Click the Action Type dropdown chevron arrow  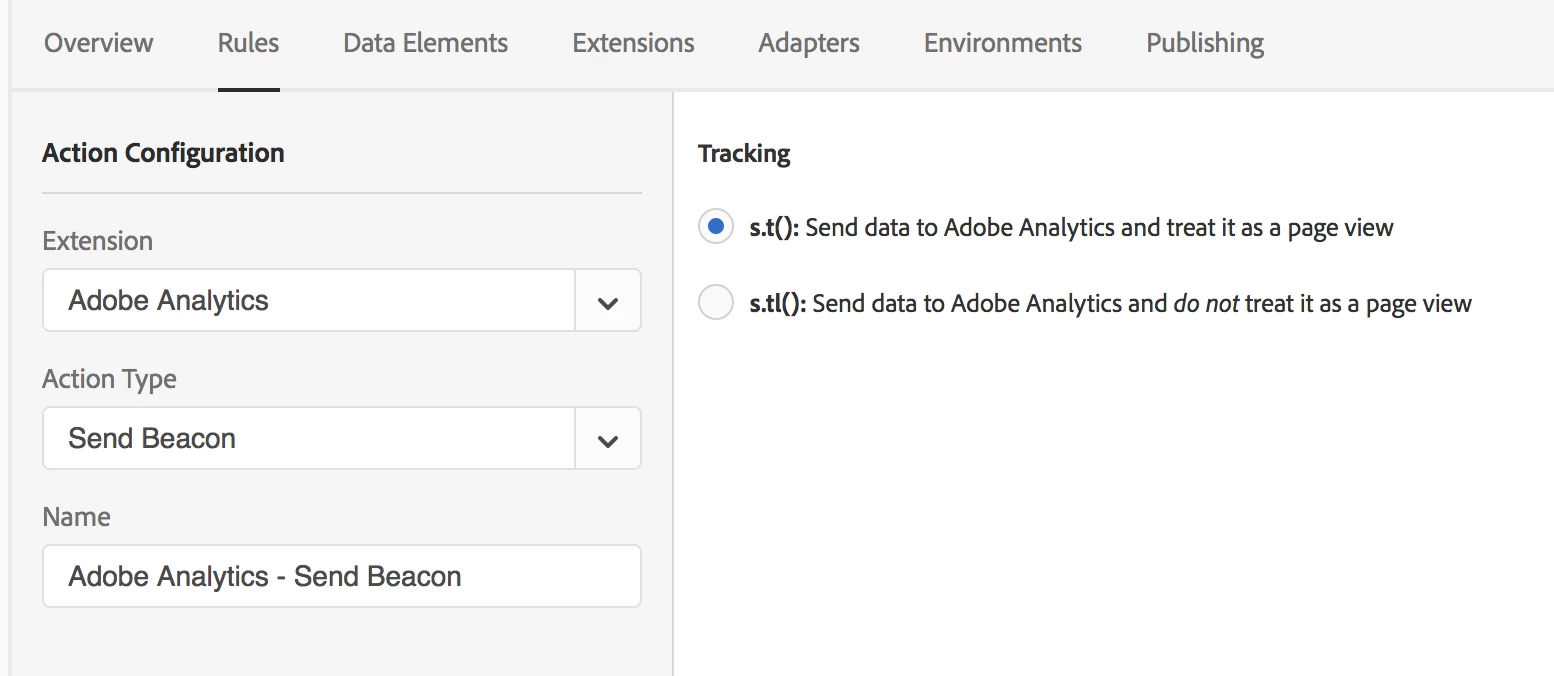coord(608,439)
